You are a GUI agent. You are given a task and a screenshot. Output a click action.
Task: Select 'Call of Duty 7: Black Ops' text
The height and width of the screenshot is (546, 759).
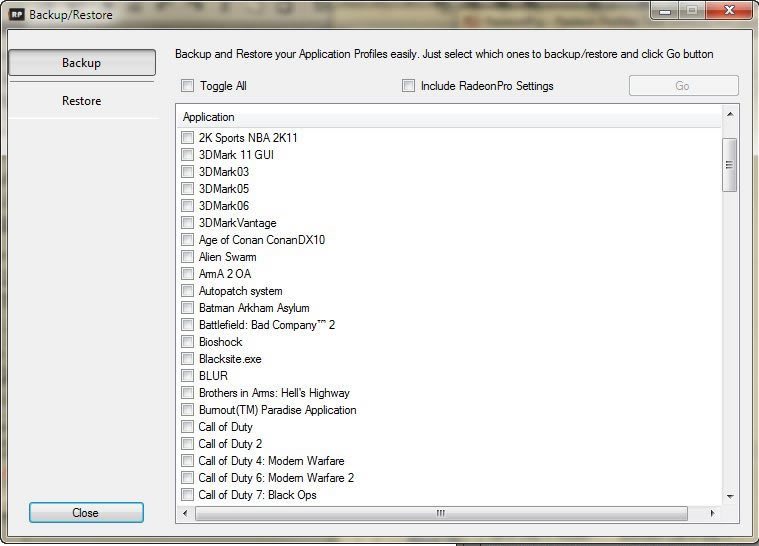[x=258, y=495]
